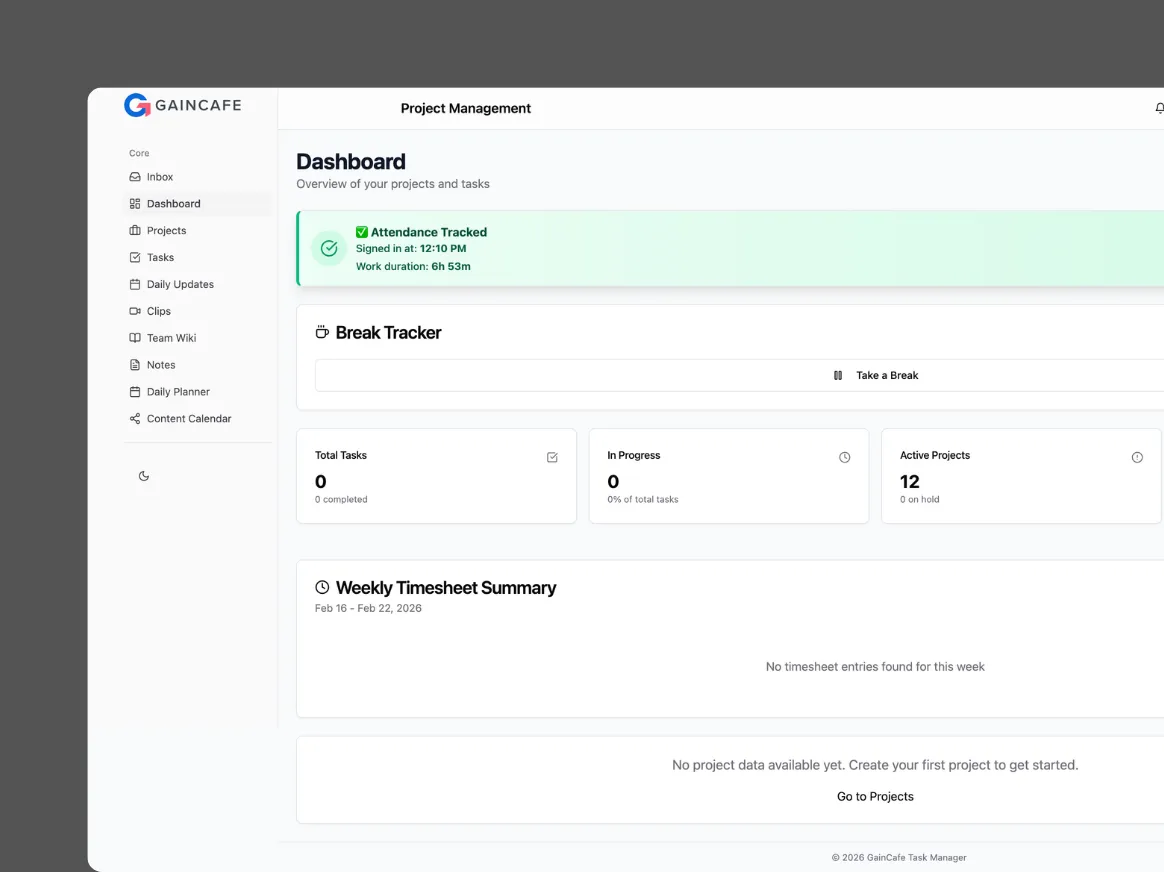
Task: Open Inbox using the envelope icon
Action: tap(134, 176)
